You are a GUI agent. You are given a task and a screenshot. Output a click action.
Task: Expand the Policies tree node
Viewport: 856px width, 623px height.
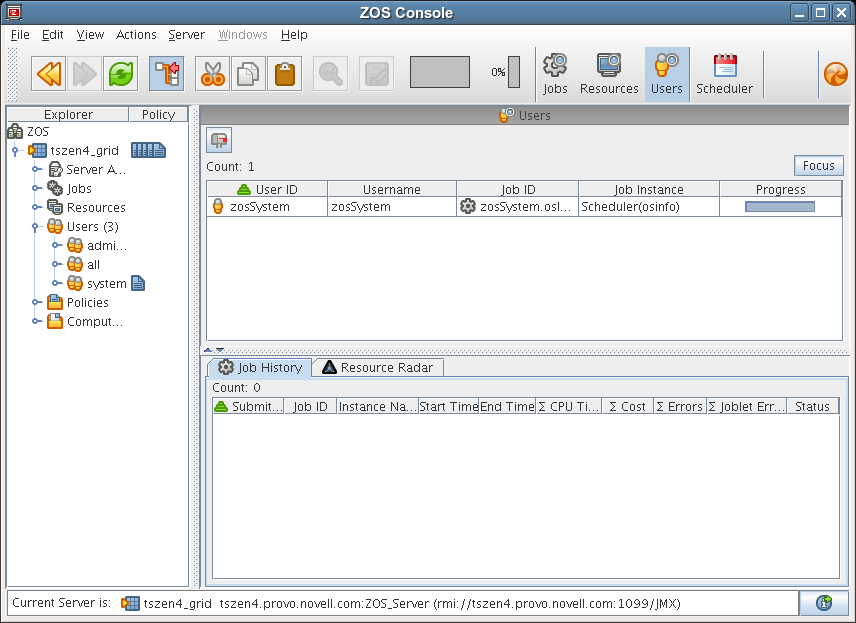(36, 302)
